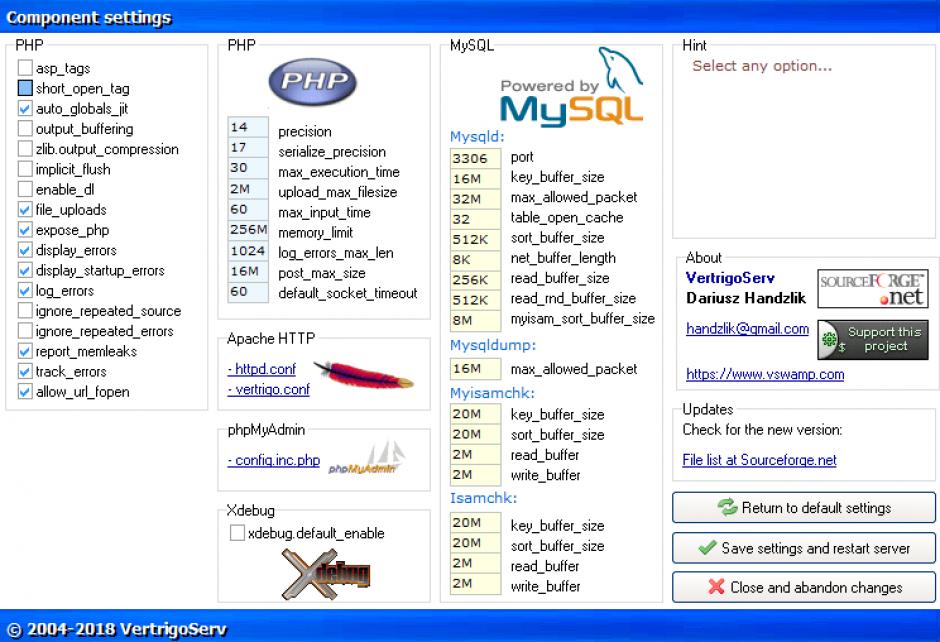
Task: Click Close and abandon changes button
Action: point(803,587)
